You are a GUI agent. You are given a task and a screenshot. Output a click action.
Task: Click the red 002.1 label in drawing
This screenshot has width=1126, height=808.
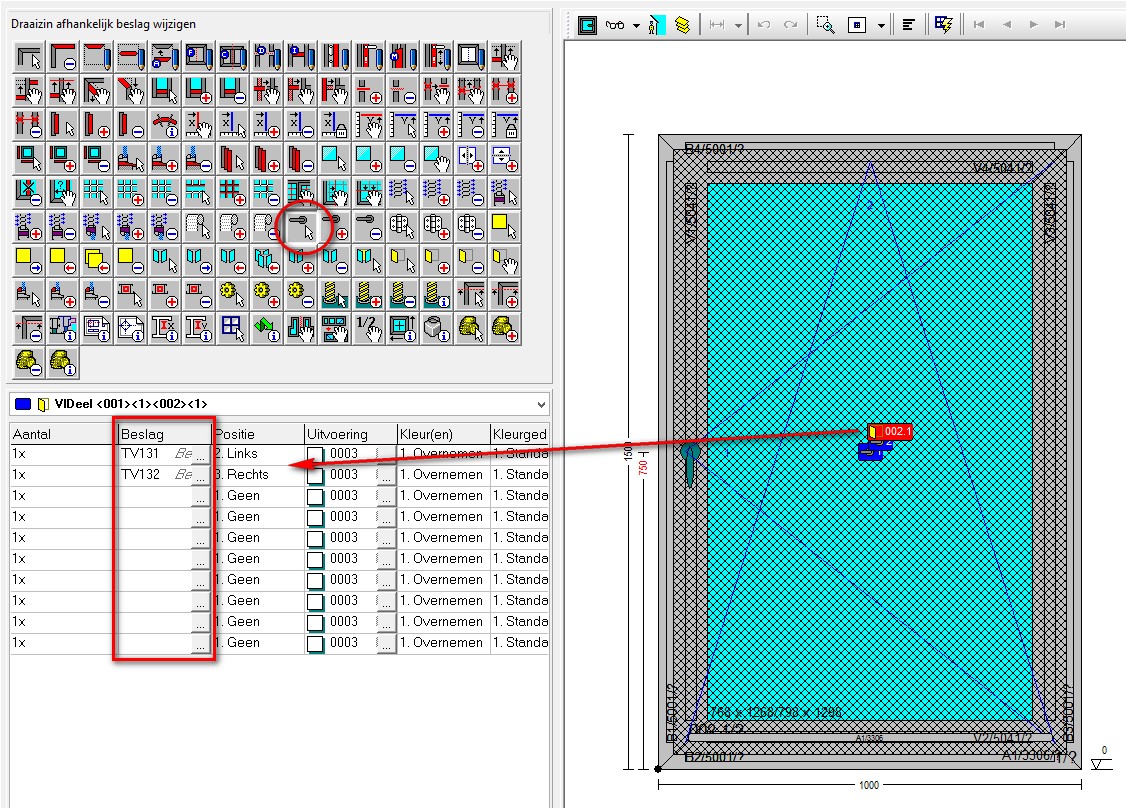click(x=890, y=432)
